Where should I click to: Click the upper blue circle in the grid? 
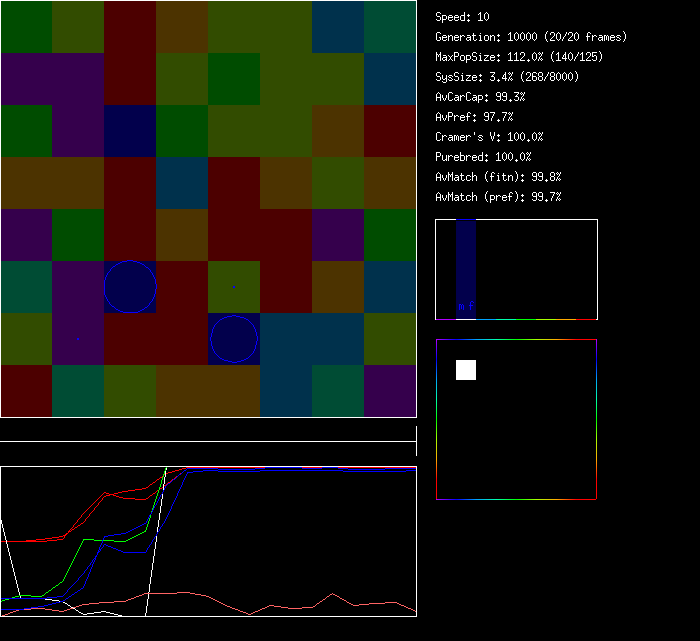131,287
